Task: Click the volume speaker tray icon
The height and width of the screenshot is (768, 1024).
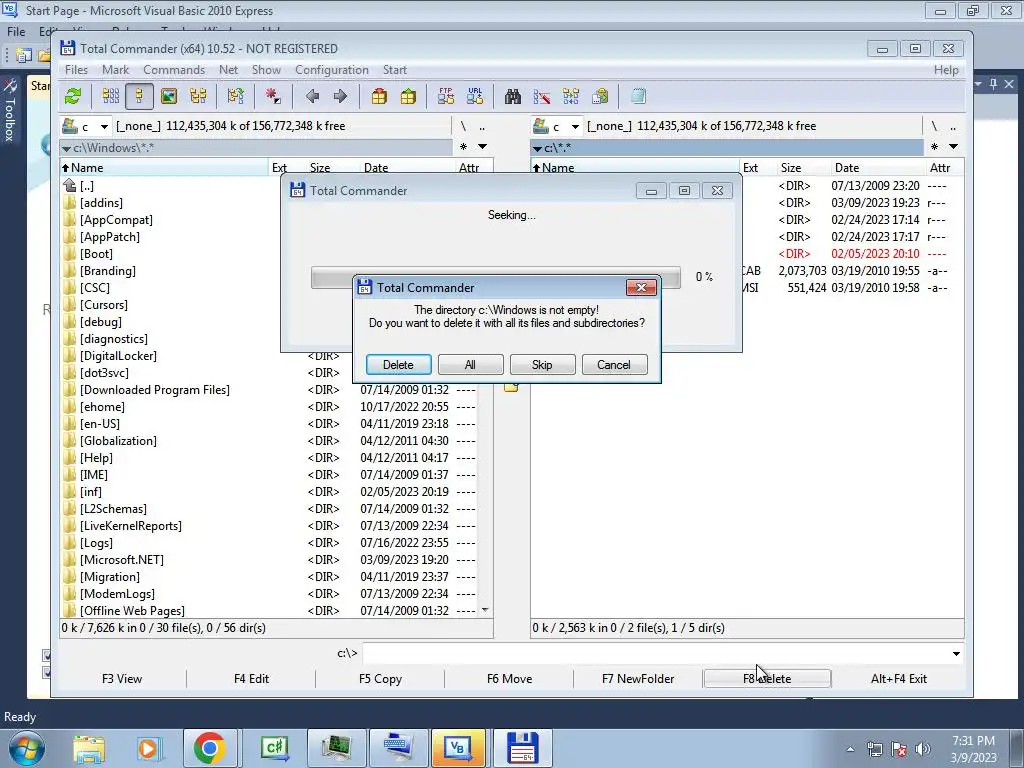Action: [923, 749]
